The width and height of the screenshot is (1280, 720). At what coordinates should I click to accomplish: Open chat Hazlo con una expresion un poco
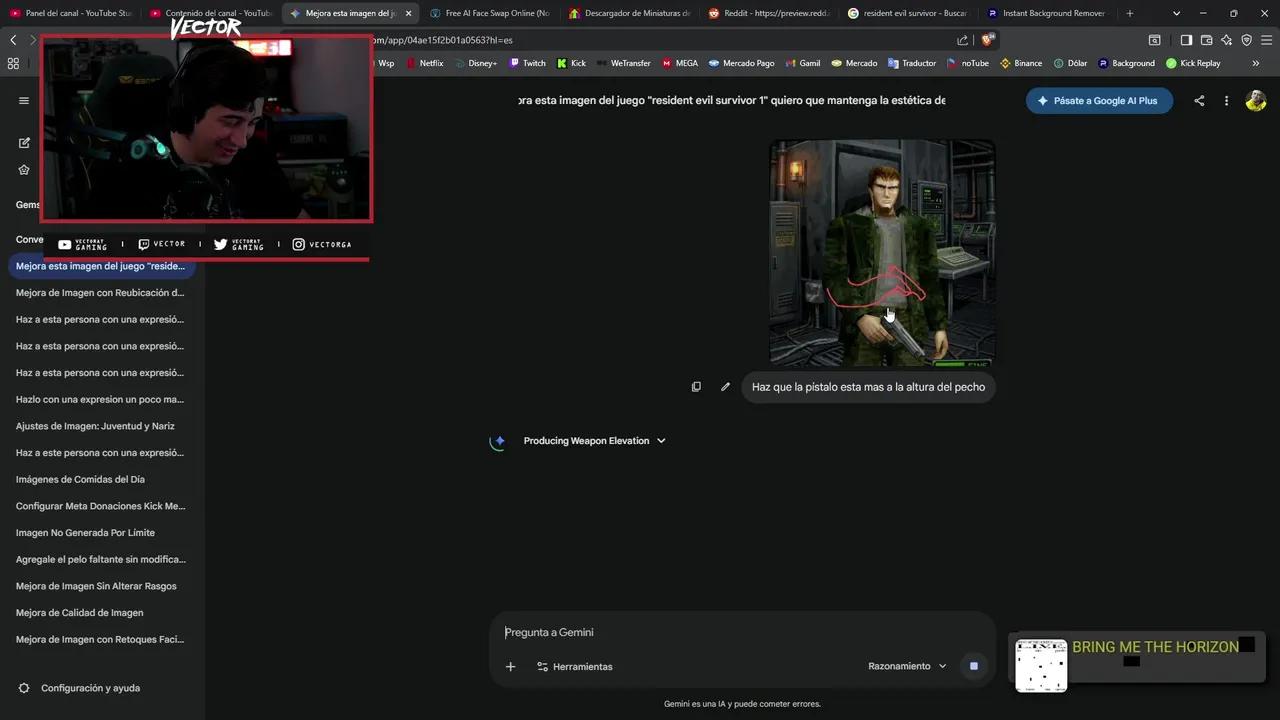(x=101, y=399)
